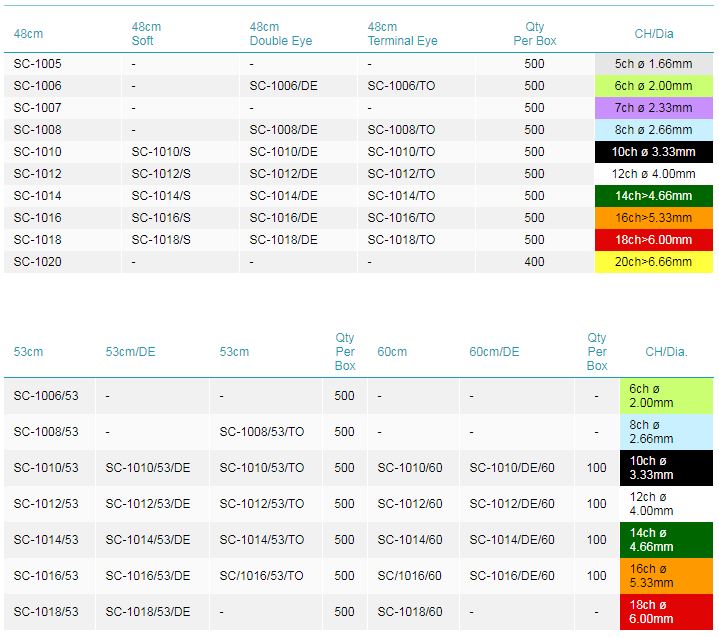The image size is (719, 637).
Task: Click the 48cm Terminal Eye column header
Action: (403, 34)
